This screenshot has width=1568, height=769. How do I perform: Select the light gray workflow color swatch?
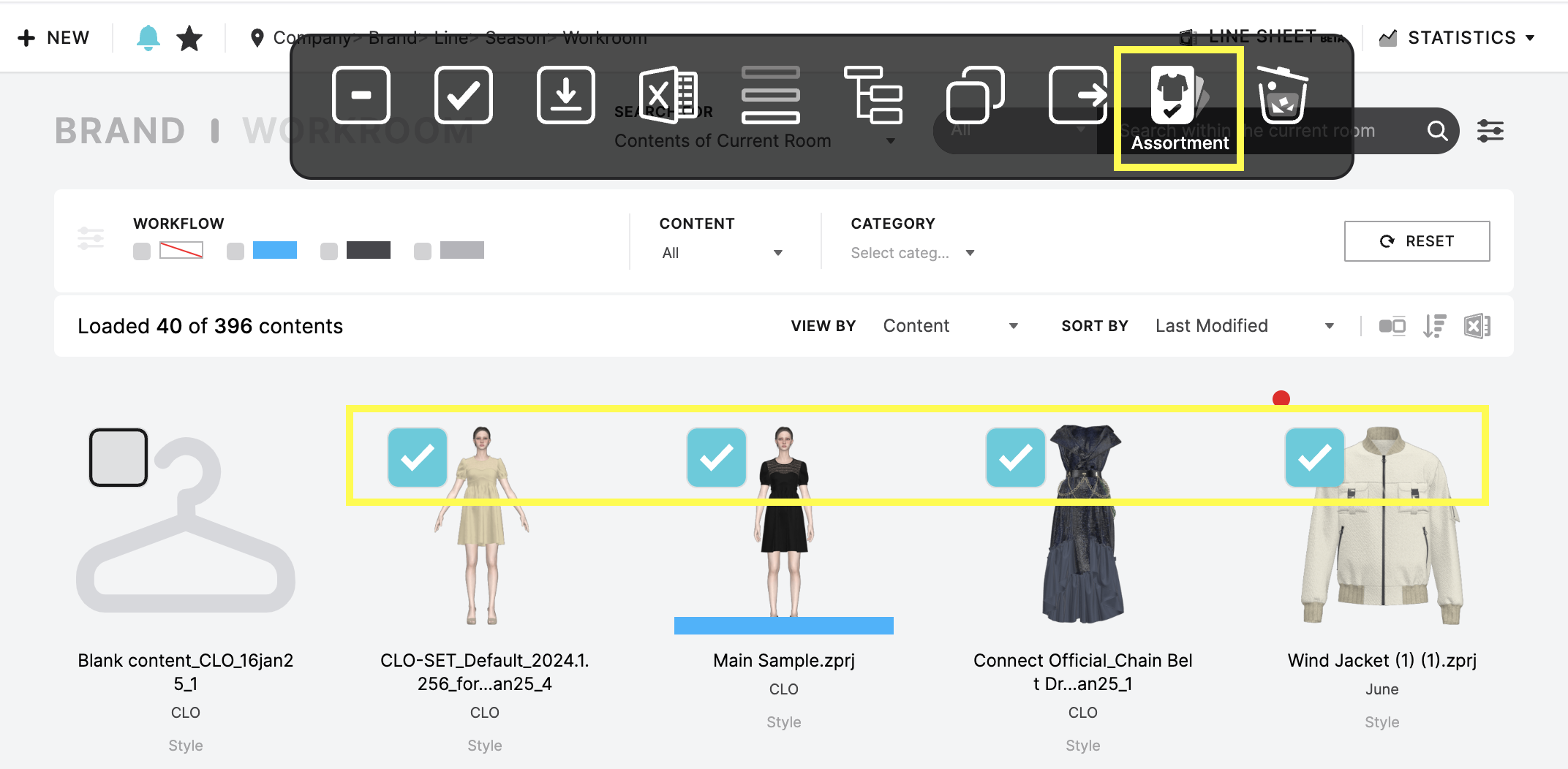pos(462,250)
